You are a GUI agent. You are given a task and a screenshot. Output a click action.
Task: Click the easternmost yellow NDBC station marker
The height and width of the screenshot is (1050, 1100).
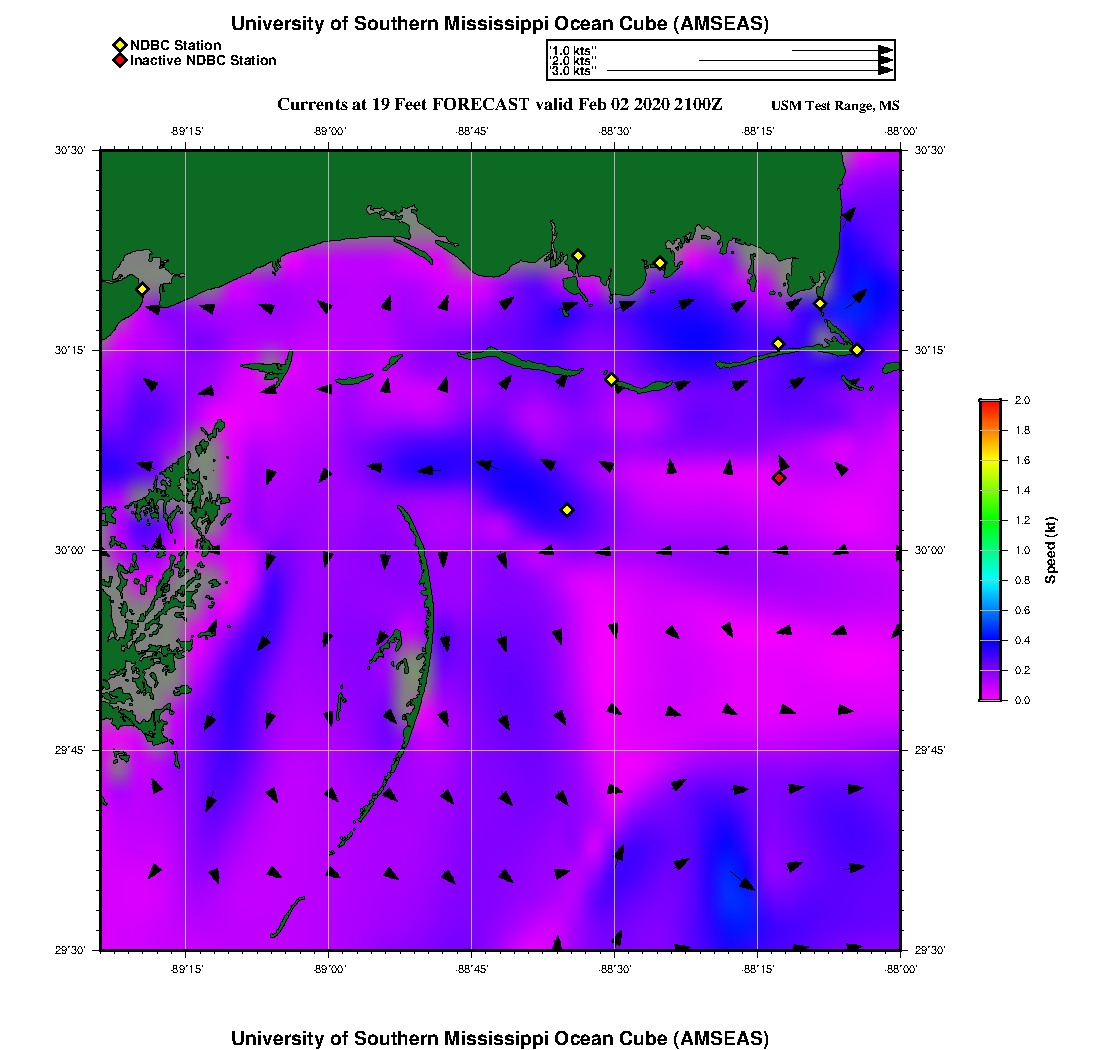point(857,350)
